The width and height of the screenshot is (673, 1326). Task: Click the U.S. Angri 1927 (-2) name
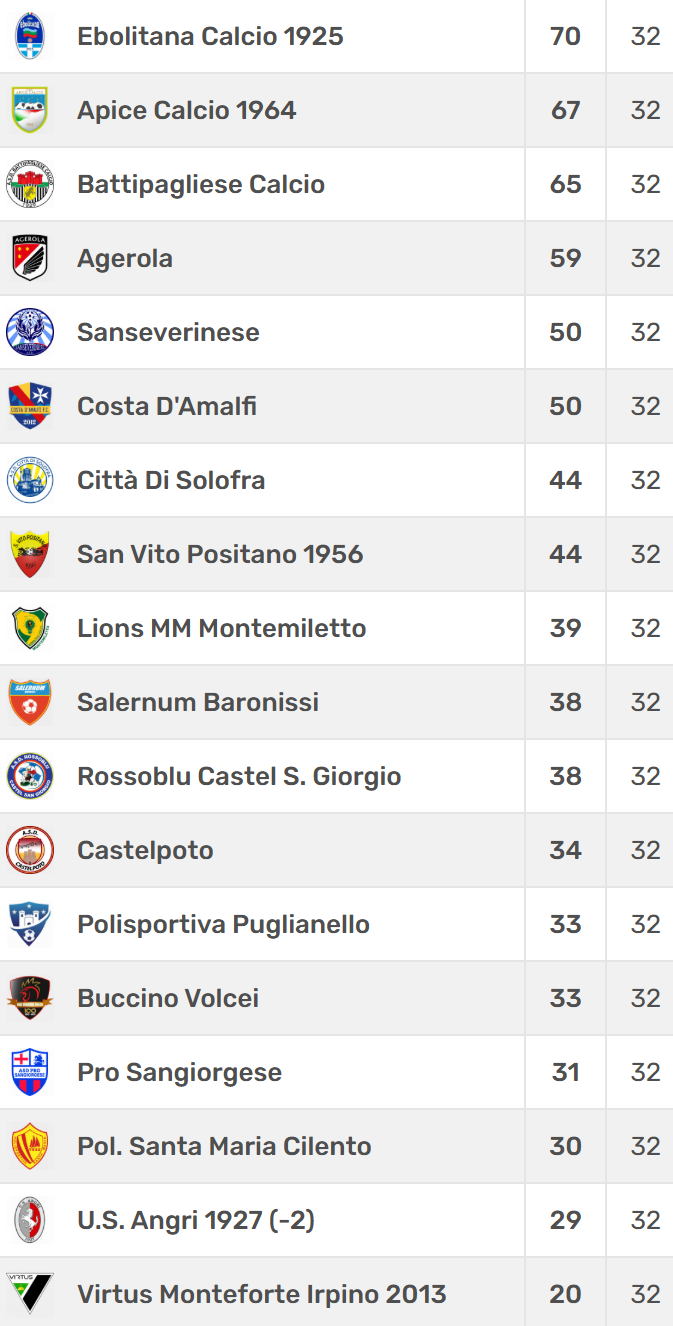[196, 1220]
